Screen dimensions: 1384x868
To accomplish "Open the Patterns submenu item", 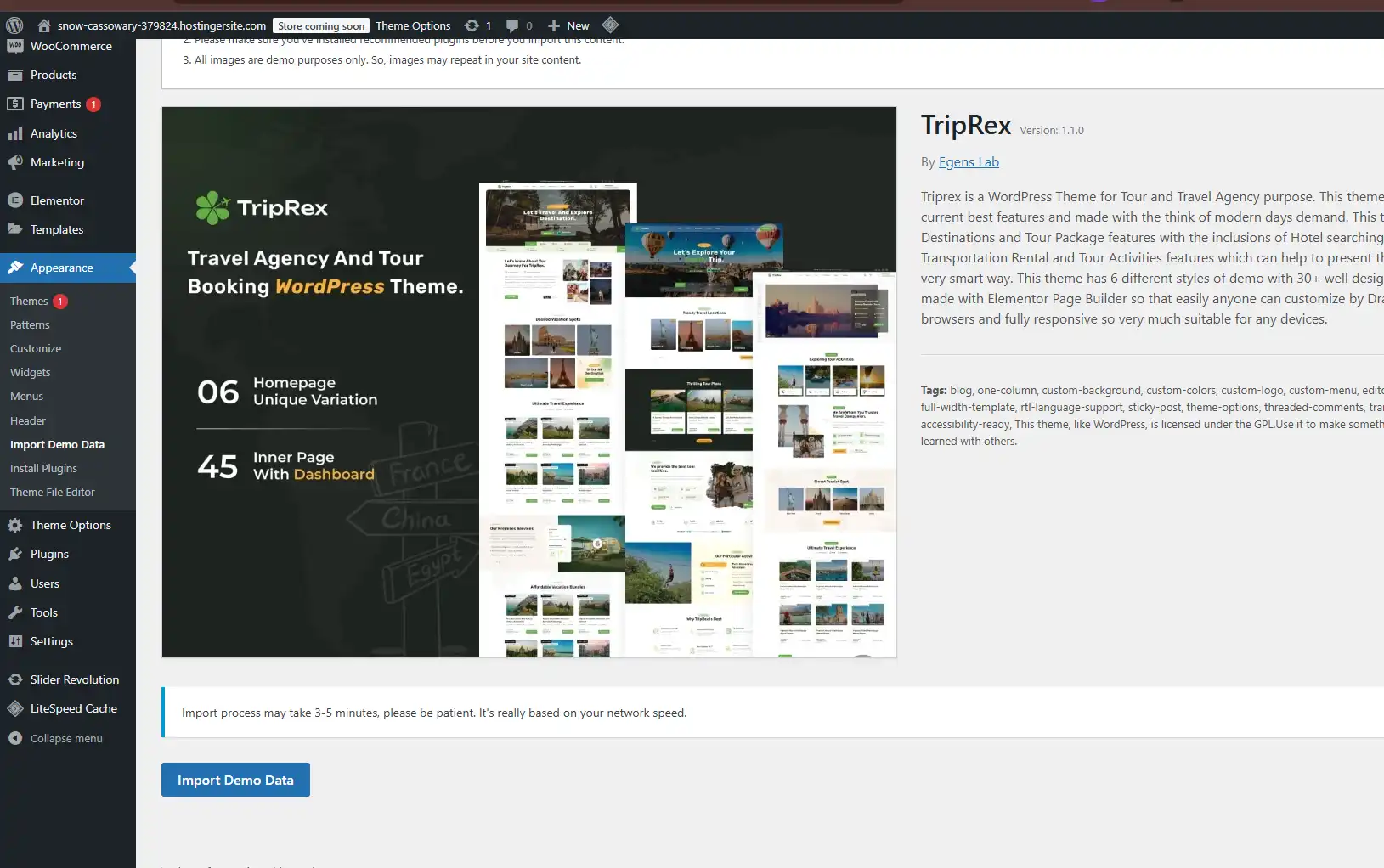I will 30,324.
